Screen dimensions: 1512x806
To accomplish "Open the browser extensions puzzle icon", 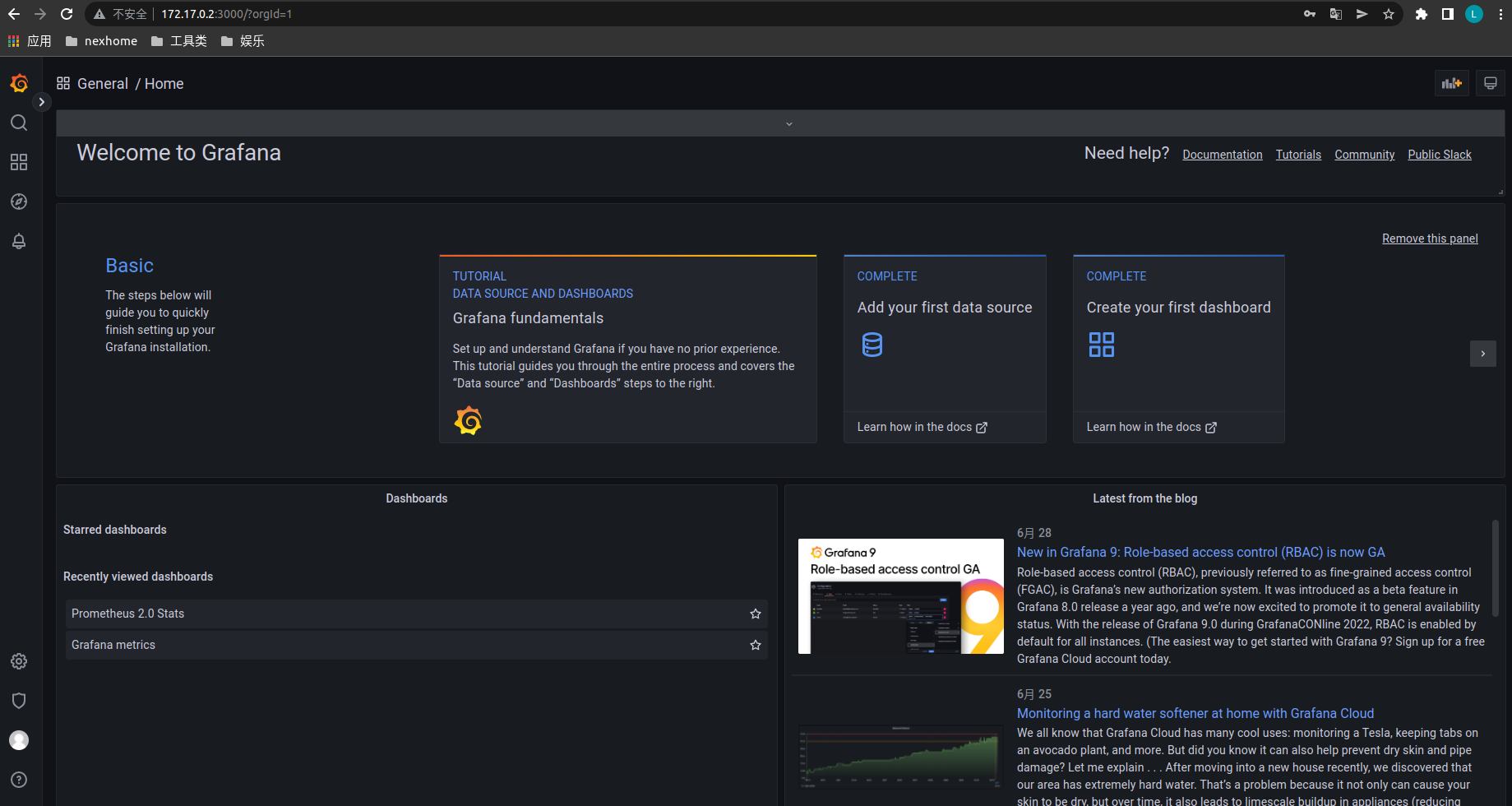I will click(x=1421, y=14).
